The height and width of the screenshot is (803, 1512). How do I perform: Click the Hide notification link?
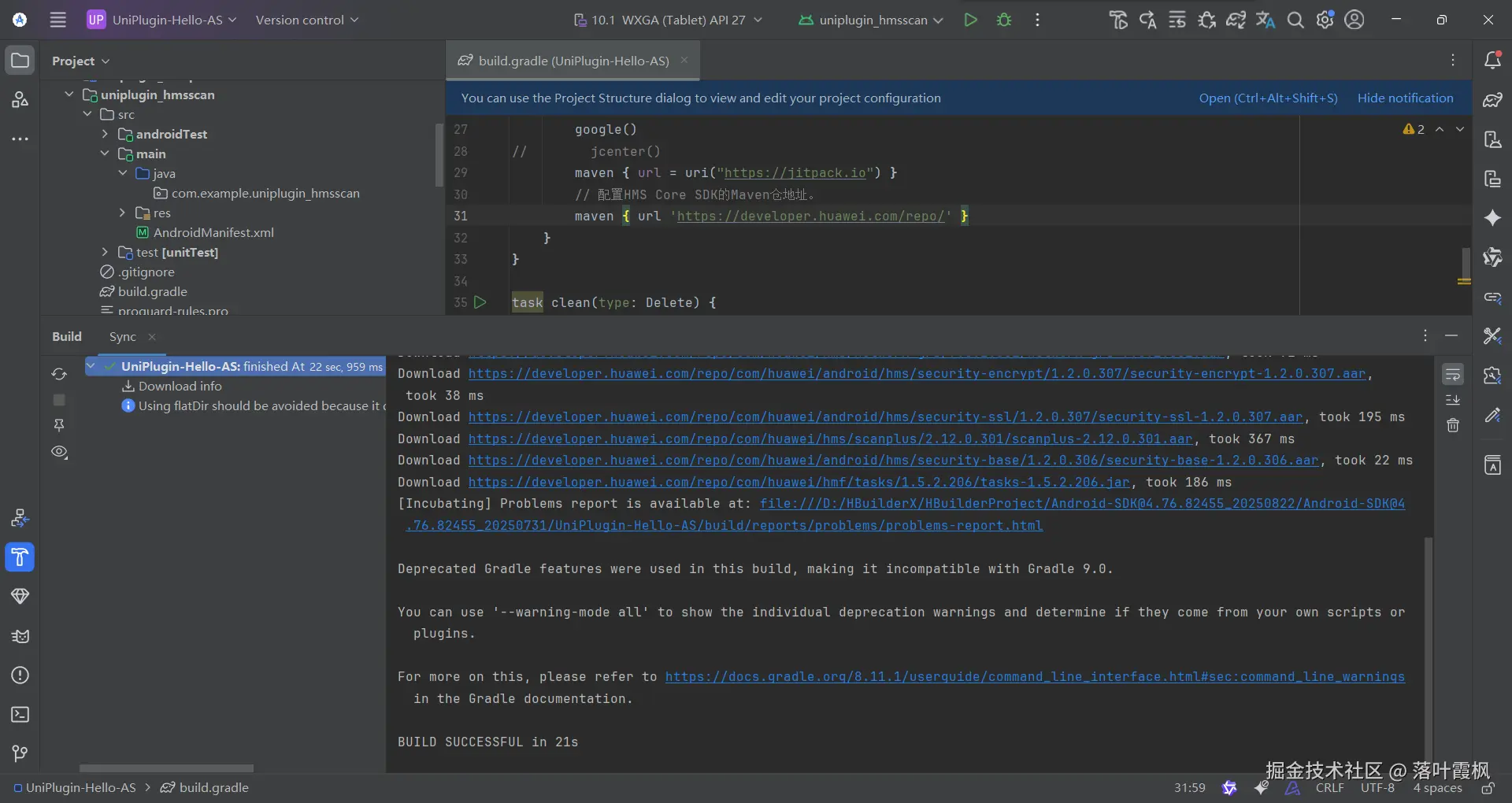tap(1405, 98)
